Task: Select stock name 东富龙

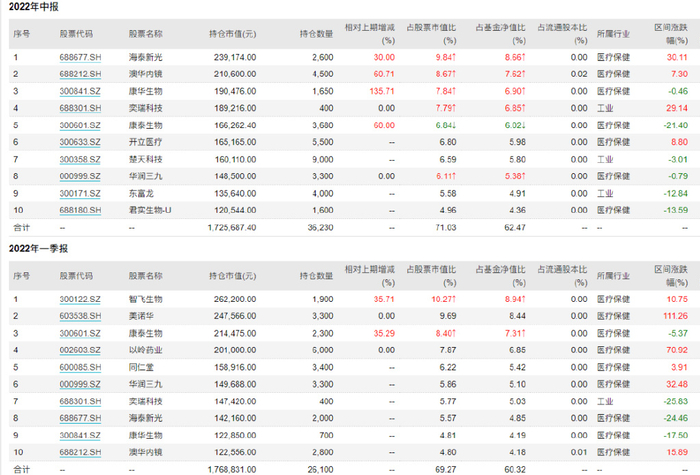Action: click(142, 193)
